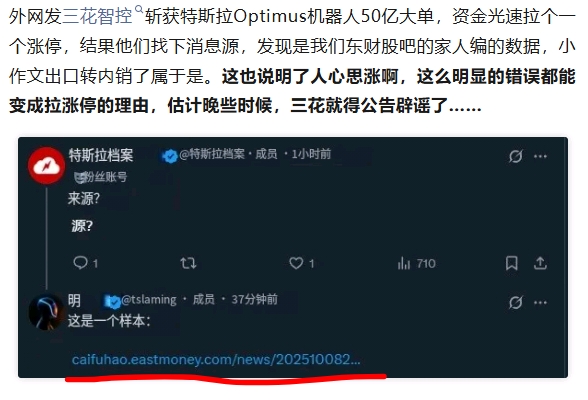View analytics showing 710 views
This screenshot has height=400, width=588.
pyautogui.click(x=416, y=263)
